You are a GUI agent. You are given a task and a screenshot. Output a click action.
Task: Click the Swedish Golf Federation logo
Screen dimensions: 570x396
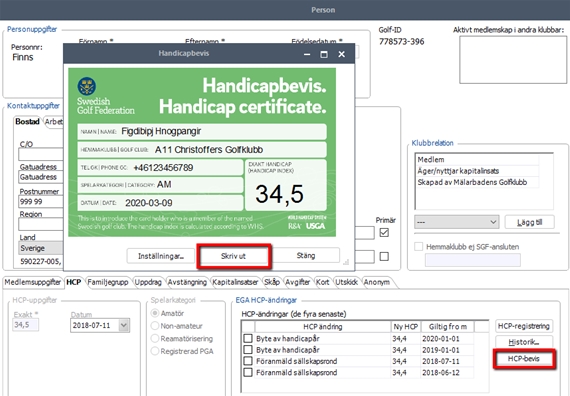87,86
